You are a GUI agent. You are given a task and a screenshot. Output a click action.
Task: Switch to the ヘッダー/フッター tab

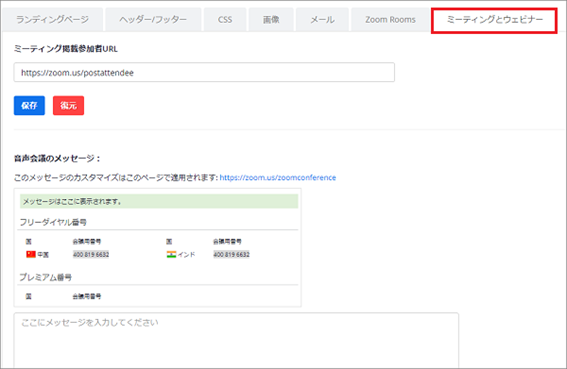pyautogui.click(x=153, y=20)
